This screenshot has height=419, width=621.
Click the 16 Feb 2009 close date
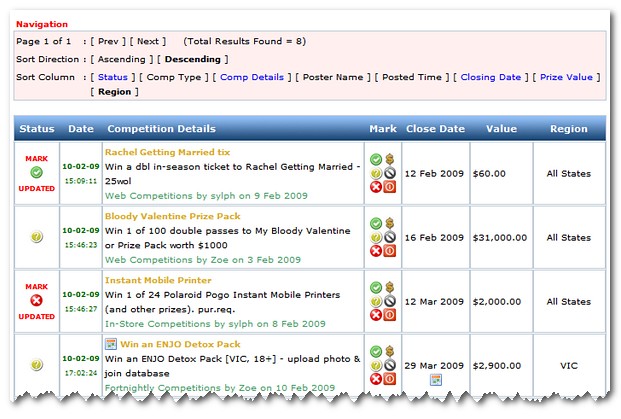point(434,238)
